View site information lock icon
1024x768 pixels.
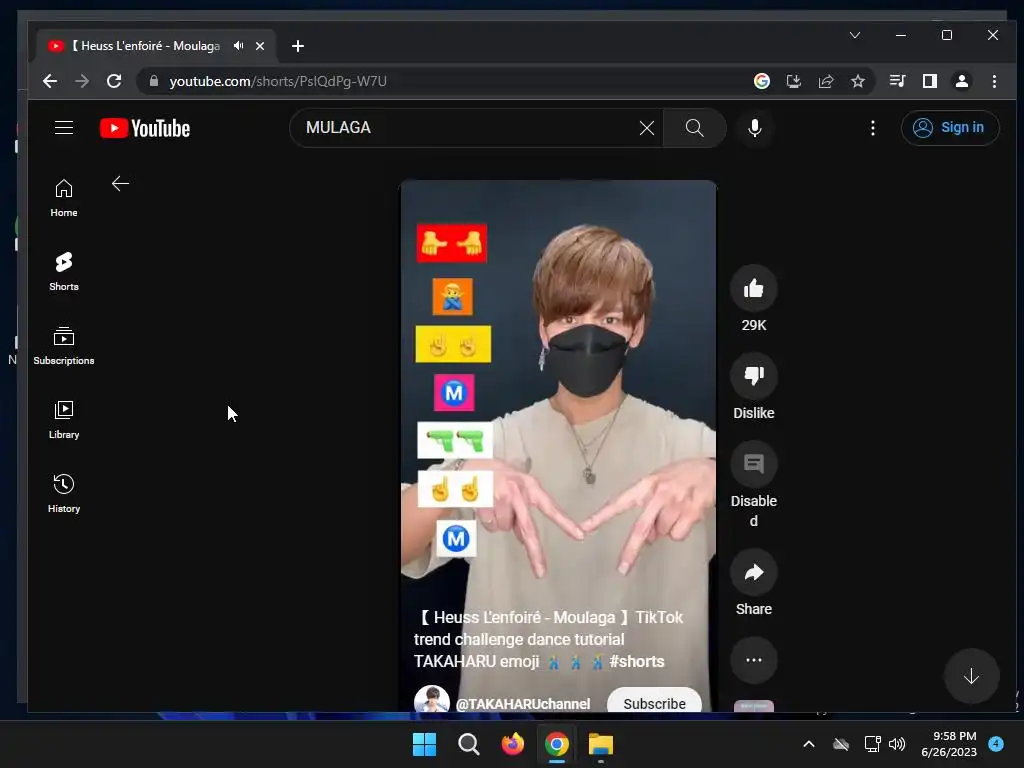coord(154,81)
